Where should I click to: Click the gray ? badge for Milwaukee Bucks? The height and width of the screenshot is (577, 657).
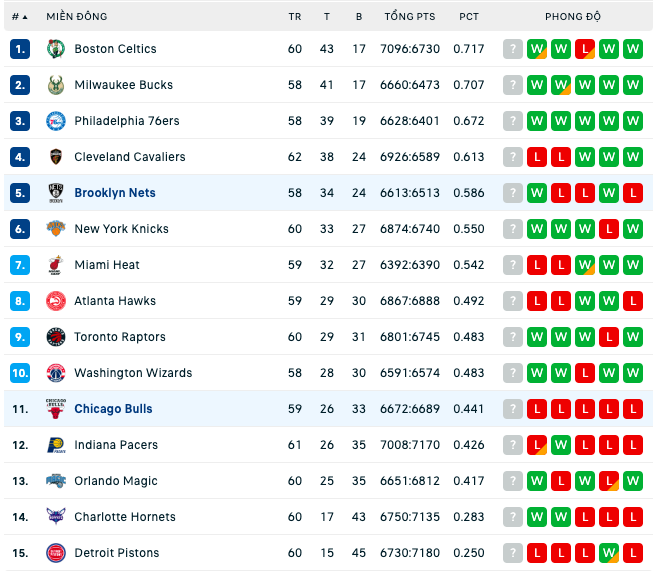[513, 85]
